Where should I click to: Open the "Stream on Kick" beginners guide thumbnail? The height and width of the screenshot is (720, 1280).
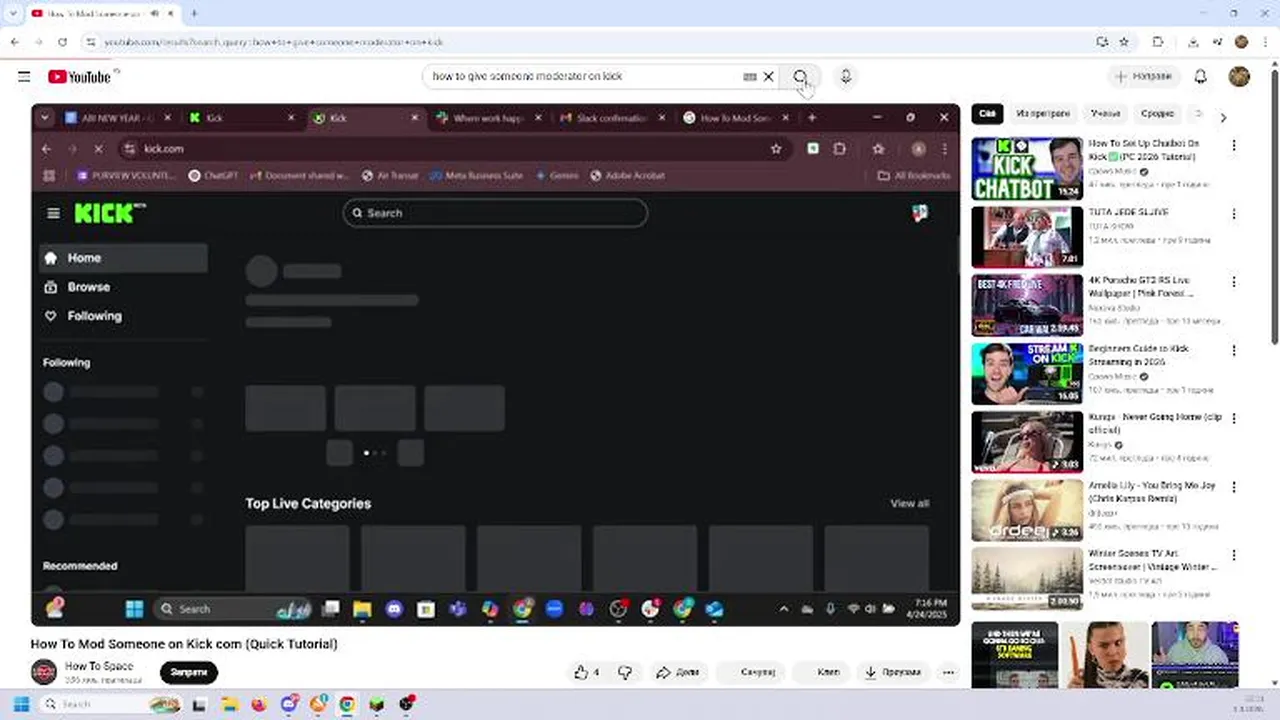click(x=1027, y=373)
